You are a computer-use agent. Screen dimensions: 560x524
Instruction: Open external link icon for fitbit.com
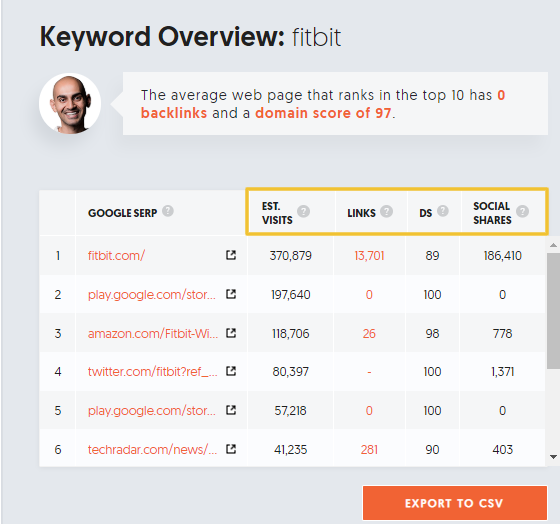point(231,255)
